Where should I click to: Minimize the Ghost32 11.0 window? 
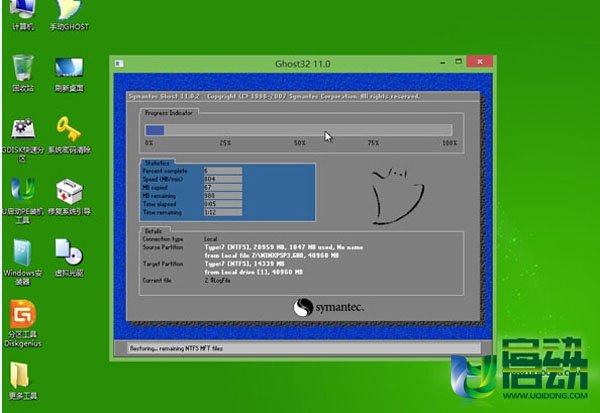pyautogui.click(x=443, y=62)
